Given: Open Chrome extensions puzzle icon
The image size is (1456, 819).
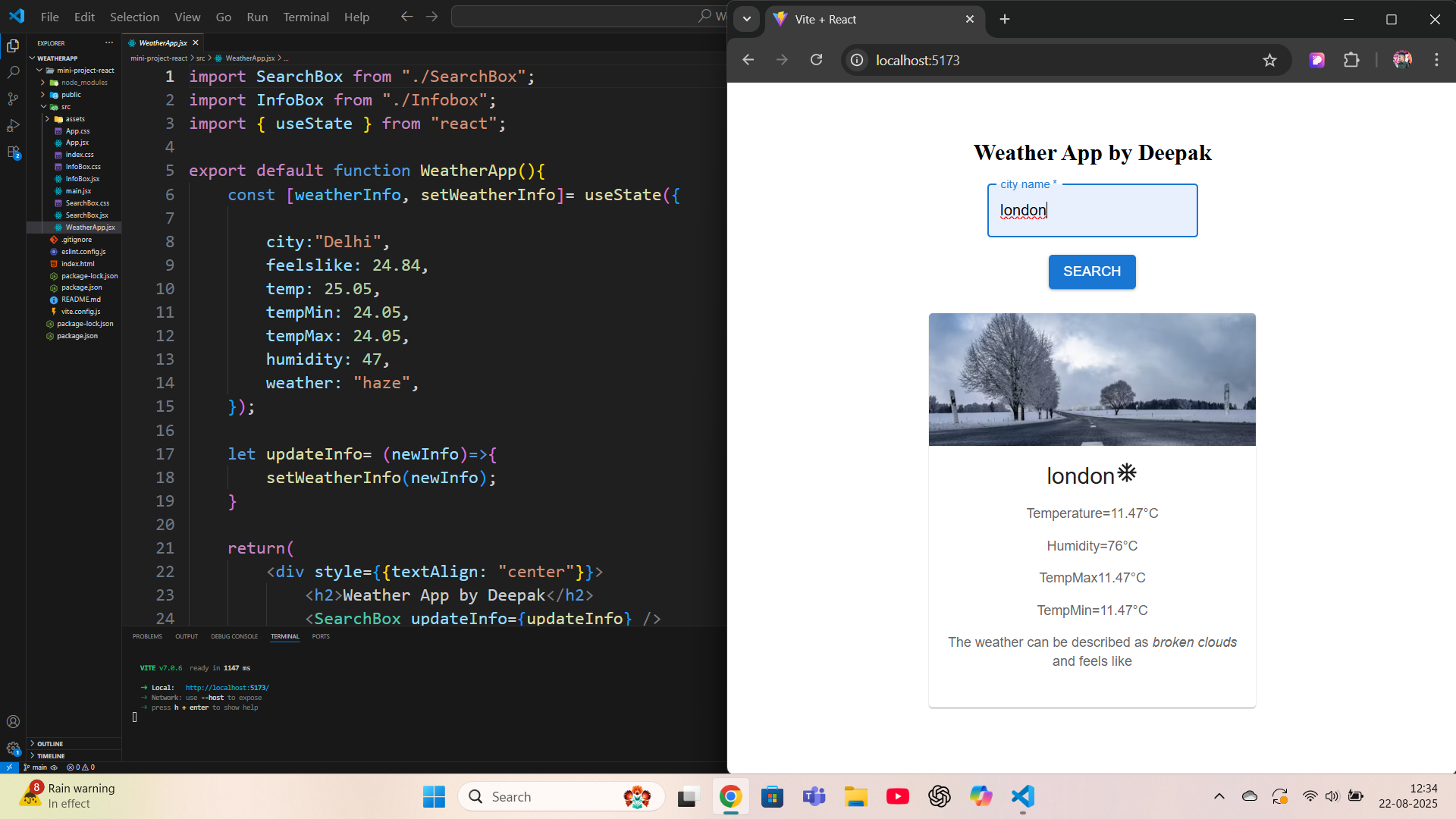Looking at the screenshot, I should click(1351, 60).
